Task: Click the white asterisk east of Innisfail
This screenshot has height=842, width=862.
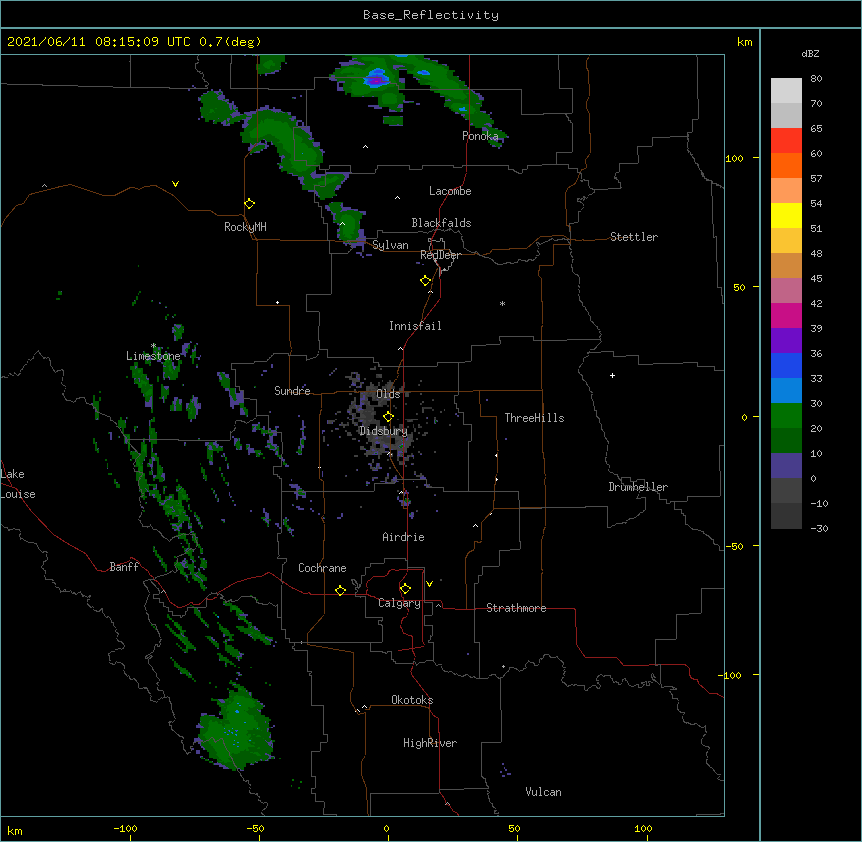Action: coord(502,303)
